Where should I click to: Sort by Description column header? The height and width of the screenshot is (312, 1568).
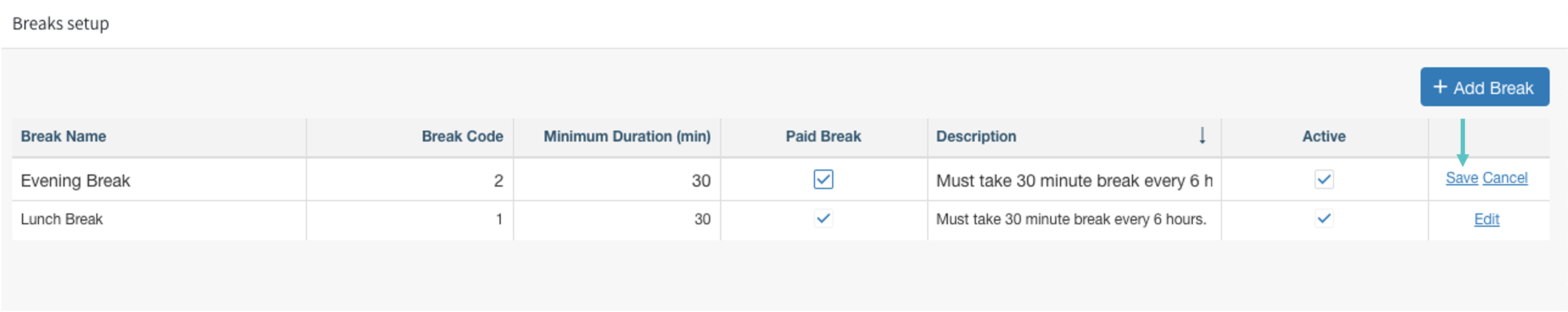976,136
